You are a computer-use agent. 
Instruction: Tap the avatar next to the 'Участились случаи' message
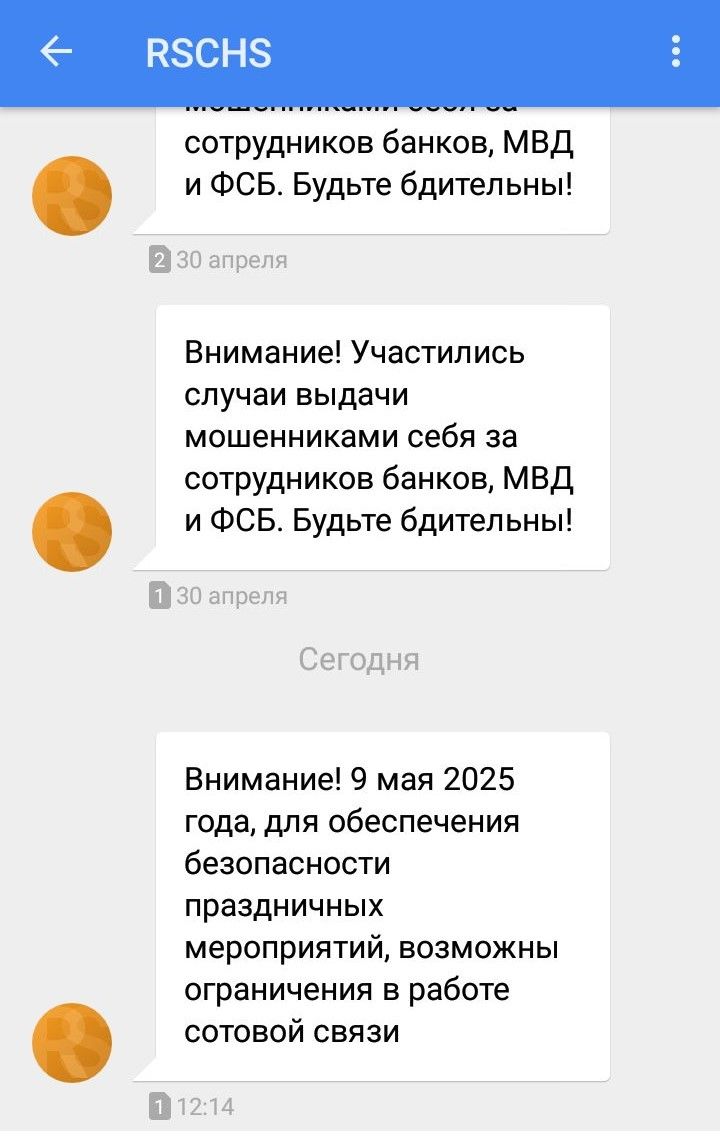pos(72,532)
